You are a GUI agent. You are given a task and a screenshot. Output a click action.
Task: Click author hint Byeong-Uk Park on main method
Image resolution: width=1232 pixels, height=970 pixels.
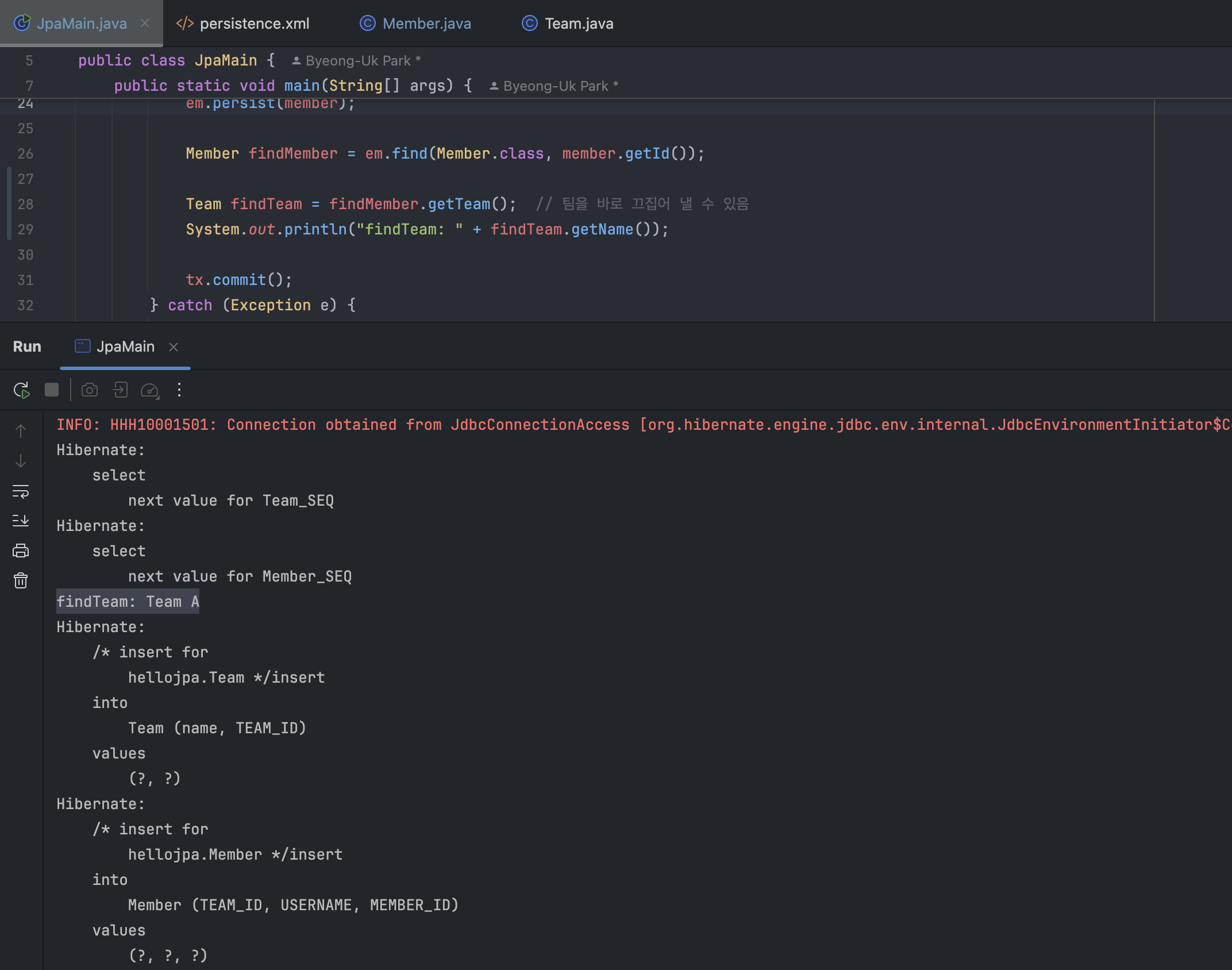[x=554, y=86]
